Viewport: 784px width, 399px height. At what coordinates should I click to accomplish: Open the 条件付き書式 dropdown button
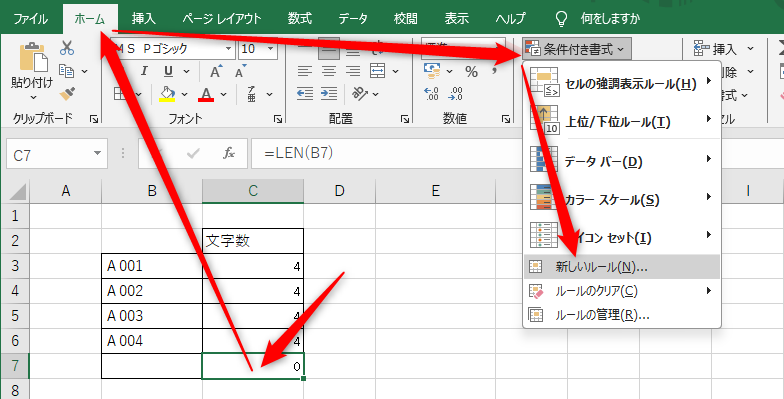[x=577, y=49]
